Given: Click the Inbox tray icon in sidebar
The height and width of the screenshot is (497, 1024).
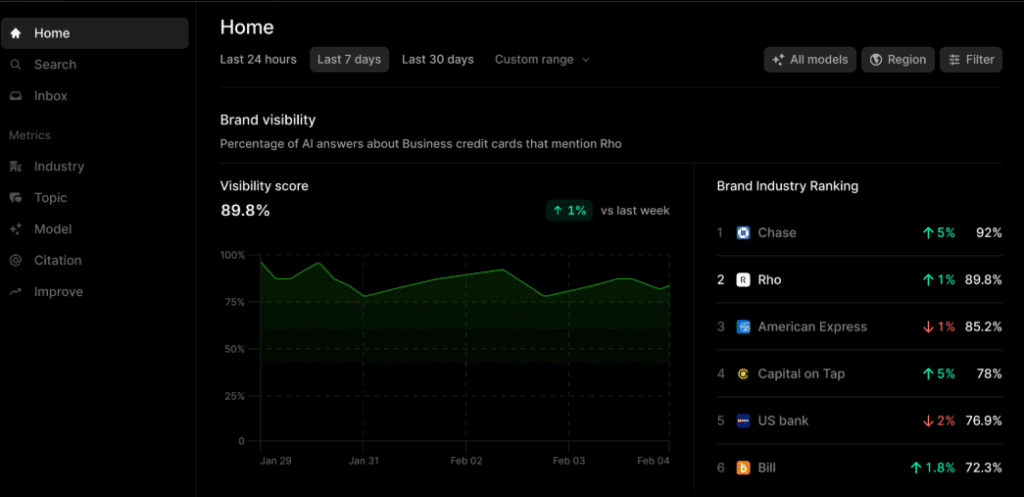Looking at the screenshot, I should [x=16, y=96].
